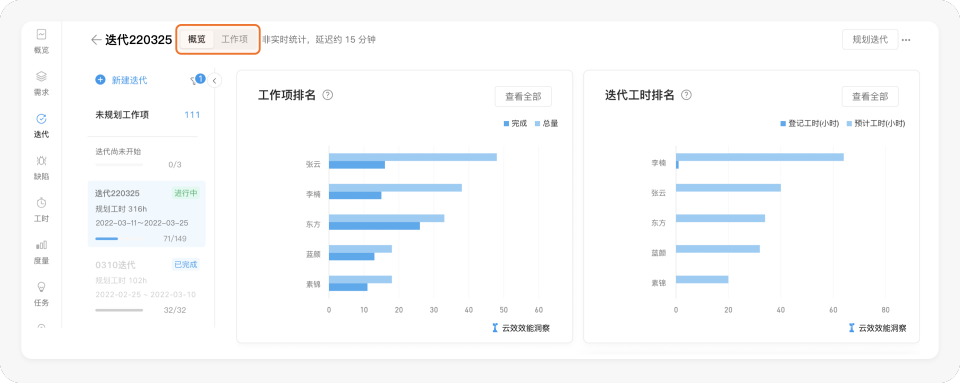Screen dimensions: 960x383
Task: Click 云效效能洞察 icon under 迭代工时排名 chart
Action: tap(851, 328)
